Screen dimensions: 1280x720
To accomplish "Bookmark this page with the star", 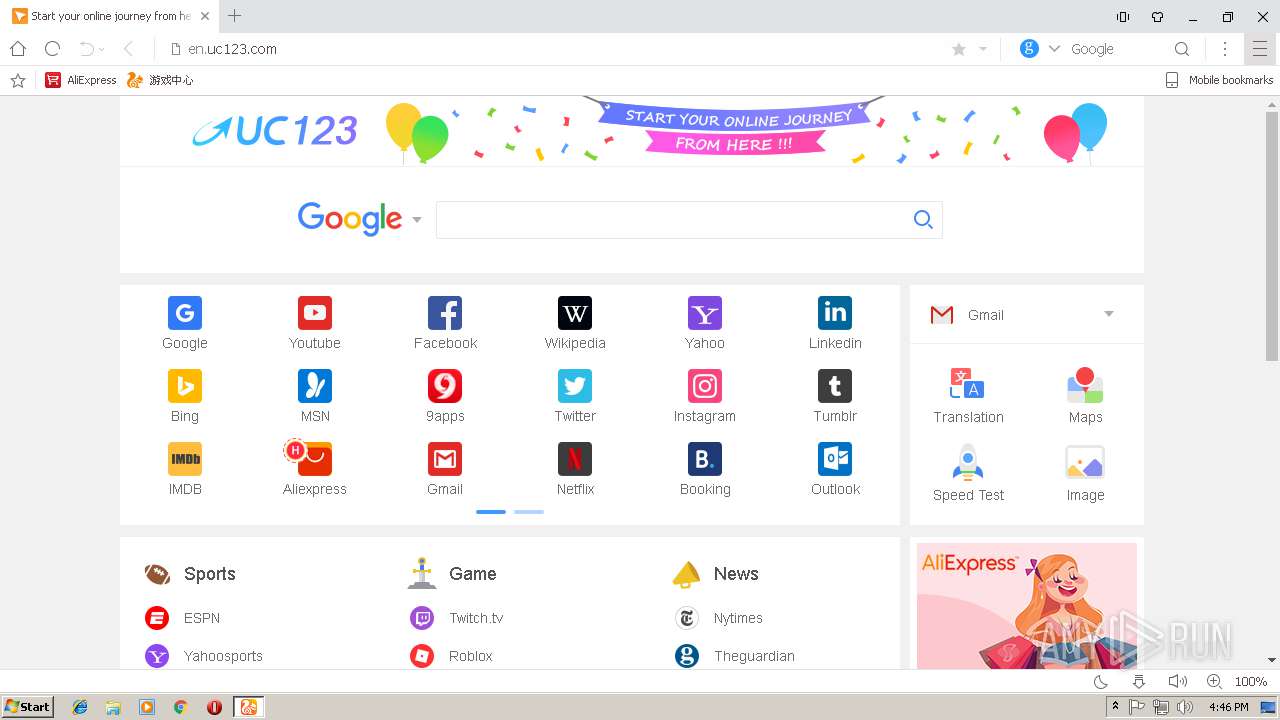I will (x=958, y=49).
